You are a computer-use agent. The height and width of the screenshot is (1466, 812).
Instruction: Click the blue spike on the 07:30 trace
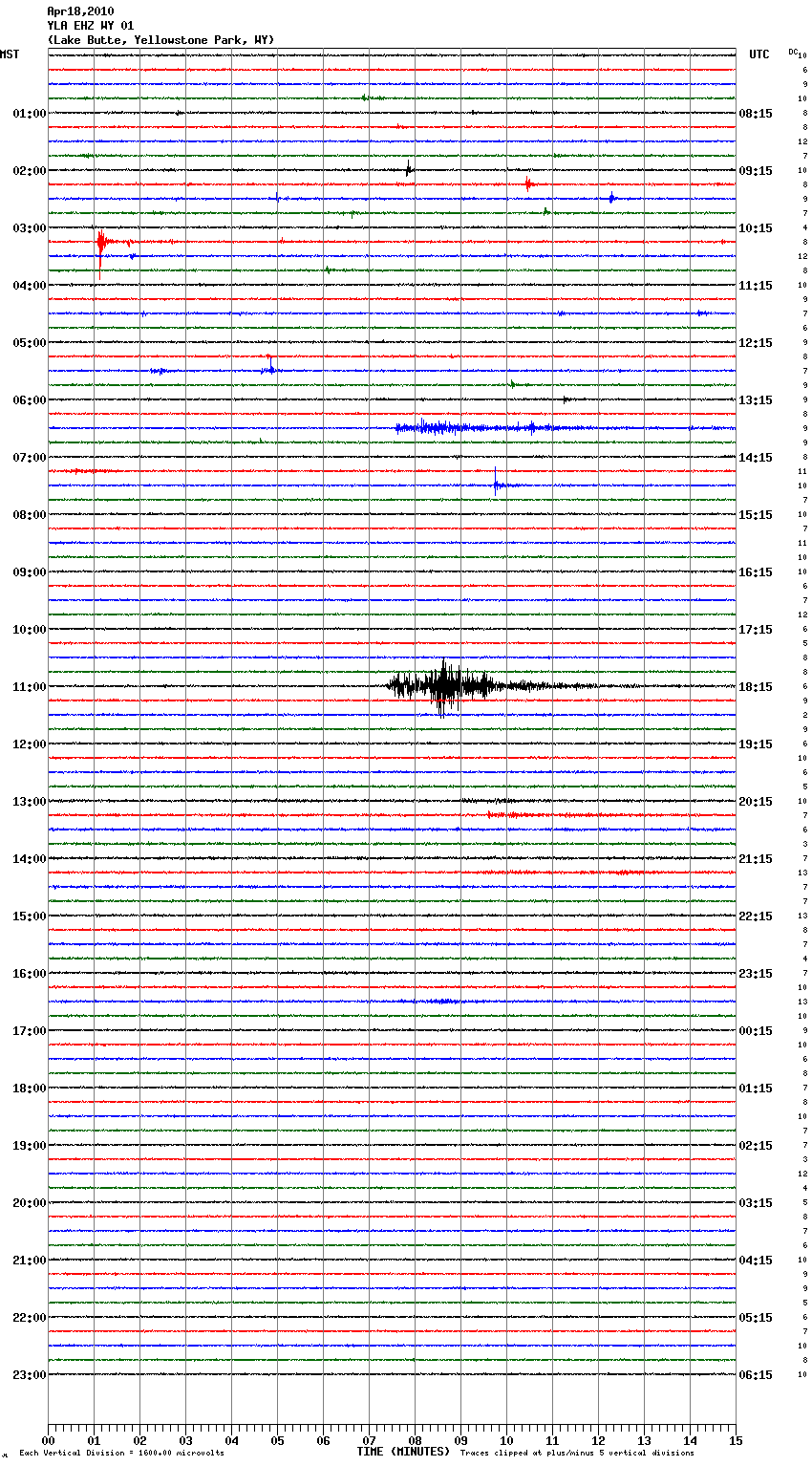point(496,482)
